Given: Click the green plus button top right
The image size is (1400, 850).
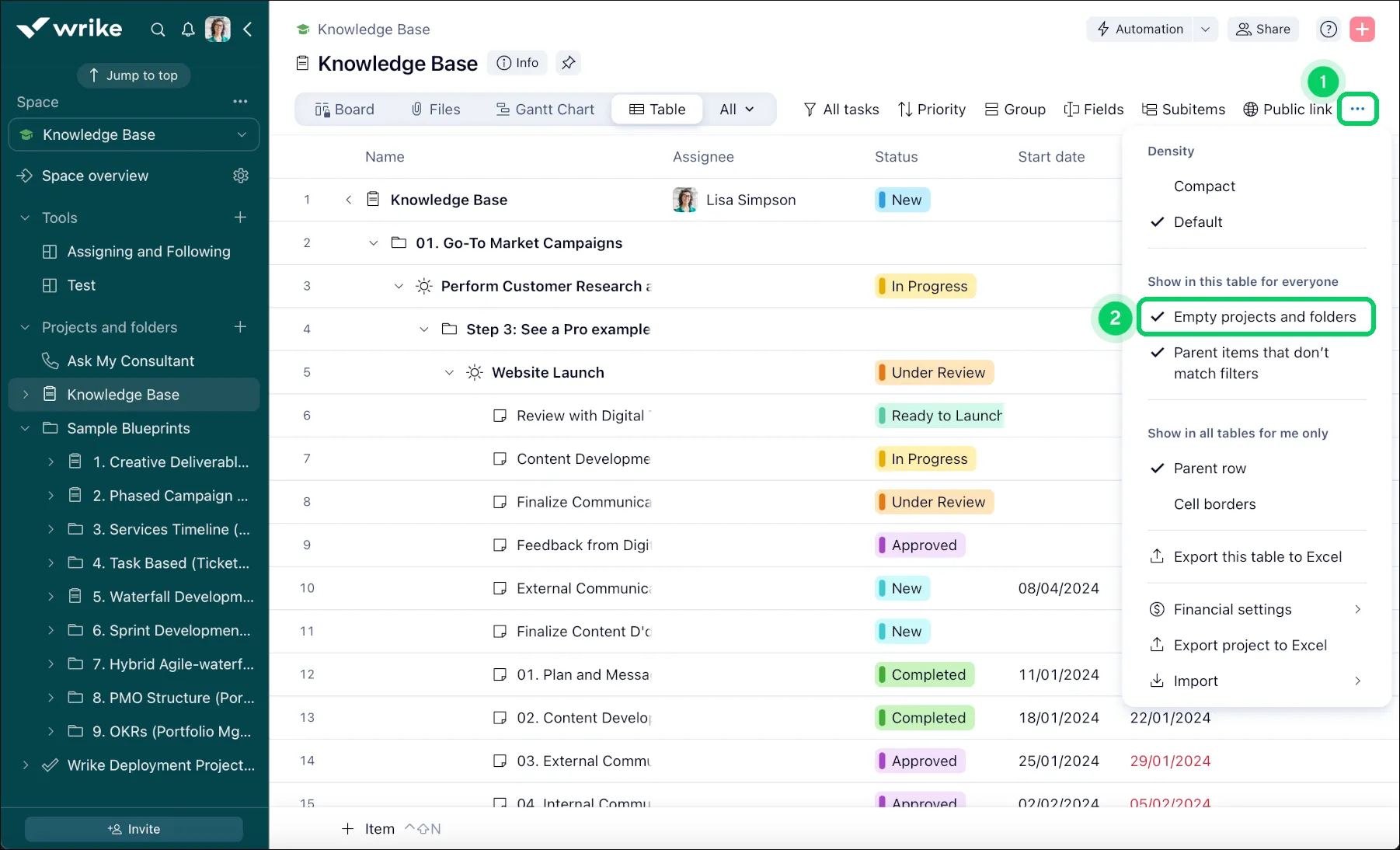Looking at the screenshot, I should click(1362, 29).
